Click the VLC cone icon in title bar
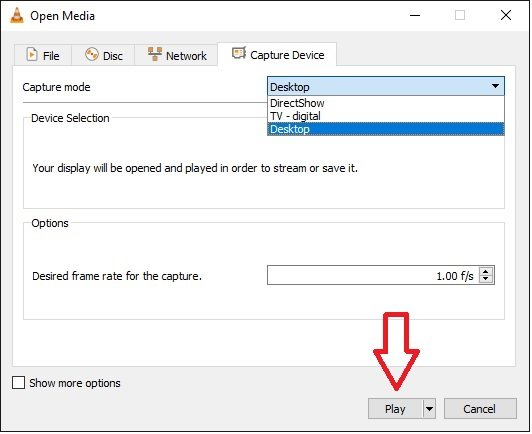 [17, 15]
